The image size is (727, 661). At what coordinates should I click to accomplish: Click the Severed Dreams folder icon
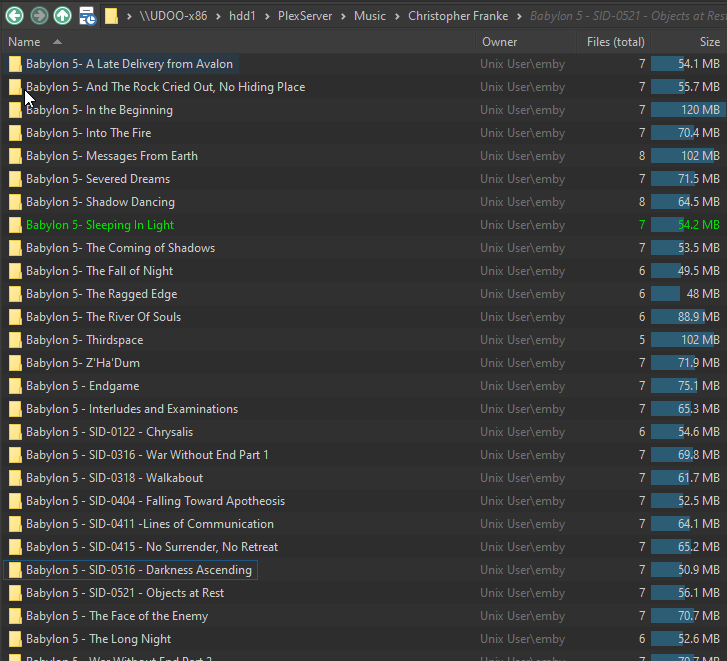(15, 179)
